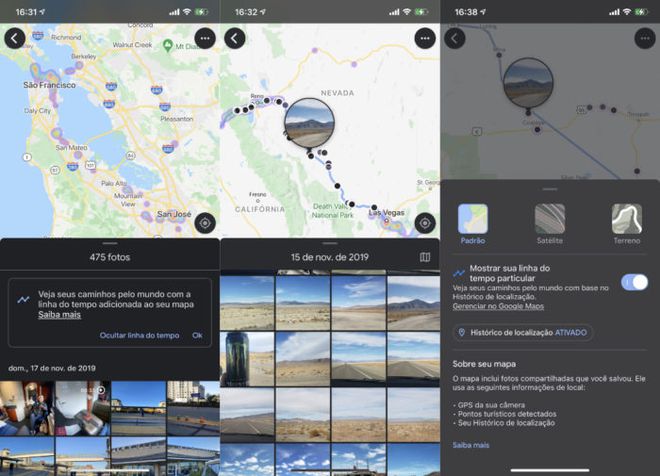Screen dimensions: 660x476
Task: Tap the round photo bubble on Nevada map
Action: click(x=309, y=123)
